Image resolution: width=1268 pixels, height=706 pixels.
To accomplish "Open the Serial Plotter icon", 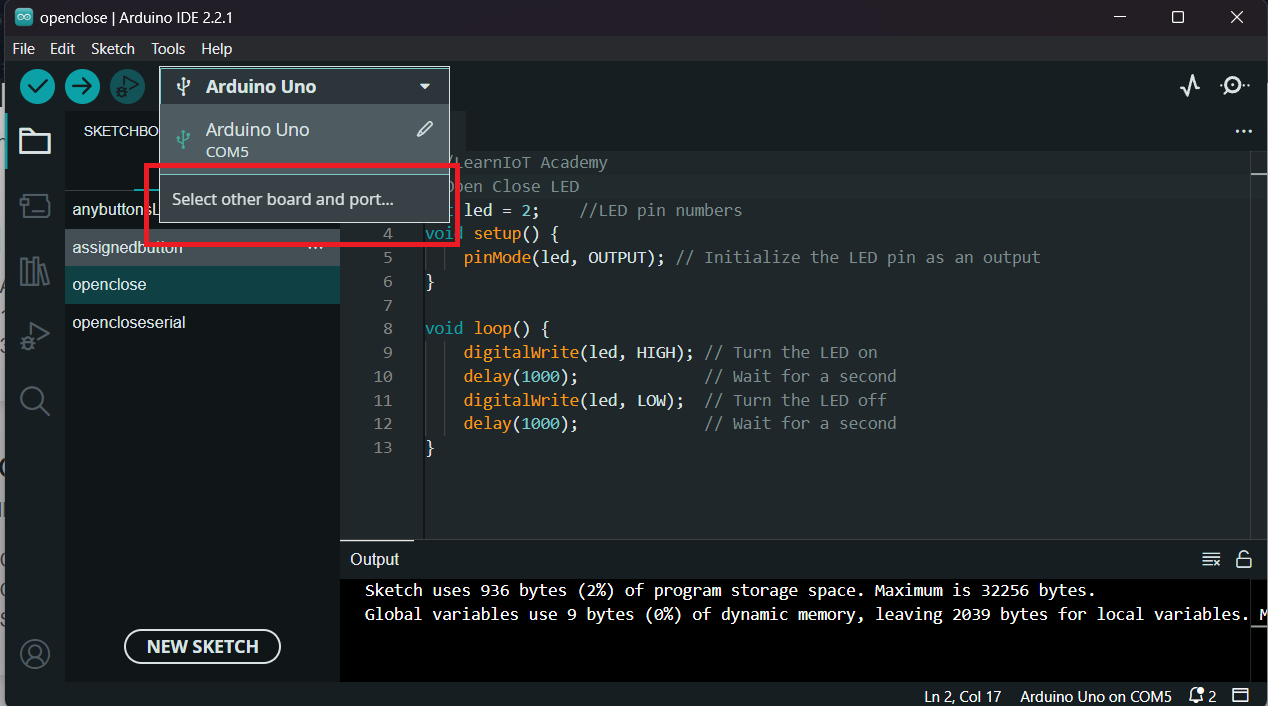I will [x=1189, y=86].
